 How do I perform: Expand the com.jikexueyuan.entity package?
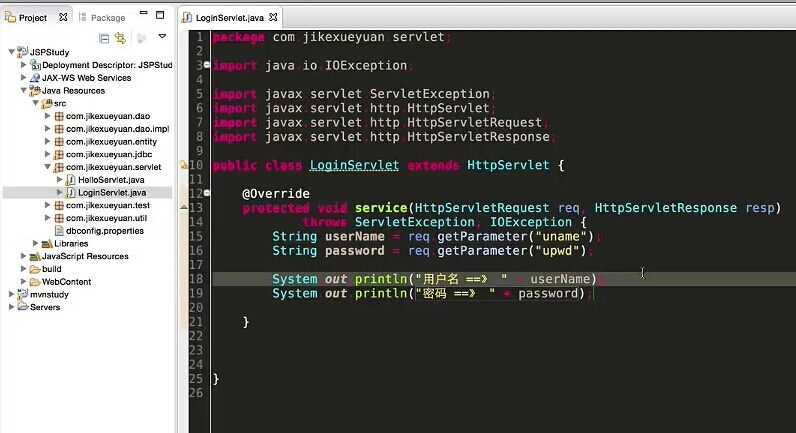click(x=48, y=141)
